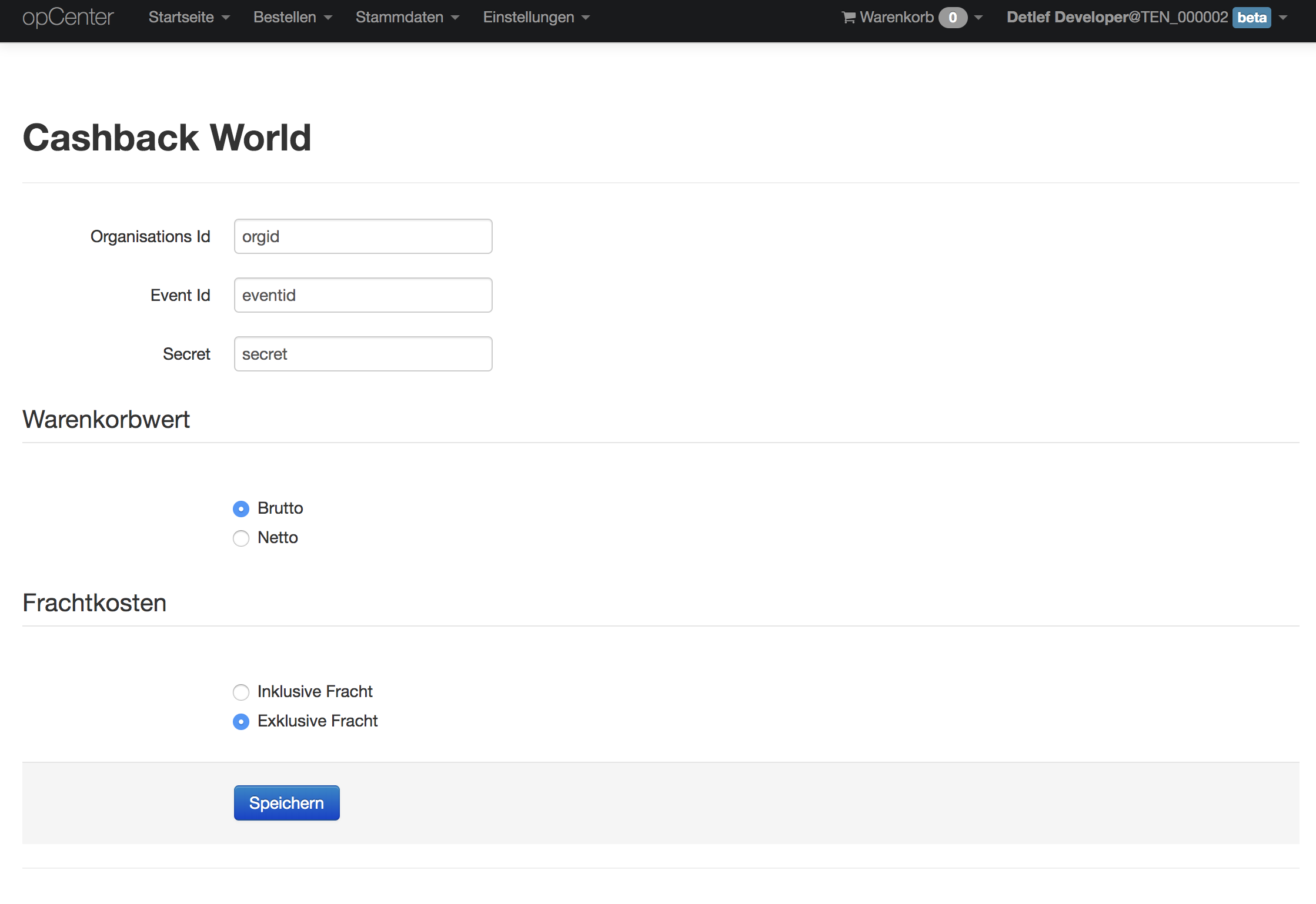Viewport: 1316px width, 904px height.
Task: Open the Startseite menu
Action: 182,17
